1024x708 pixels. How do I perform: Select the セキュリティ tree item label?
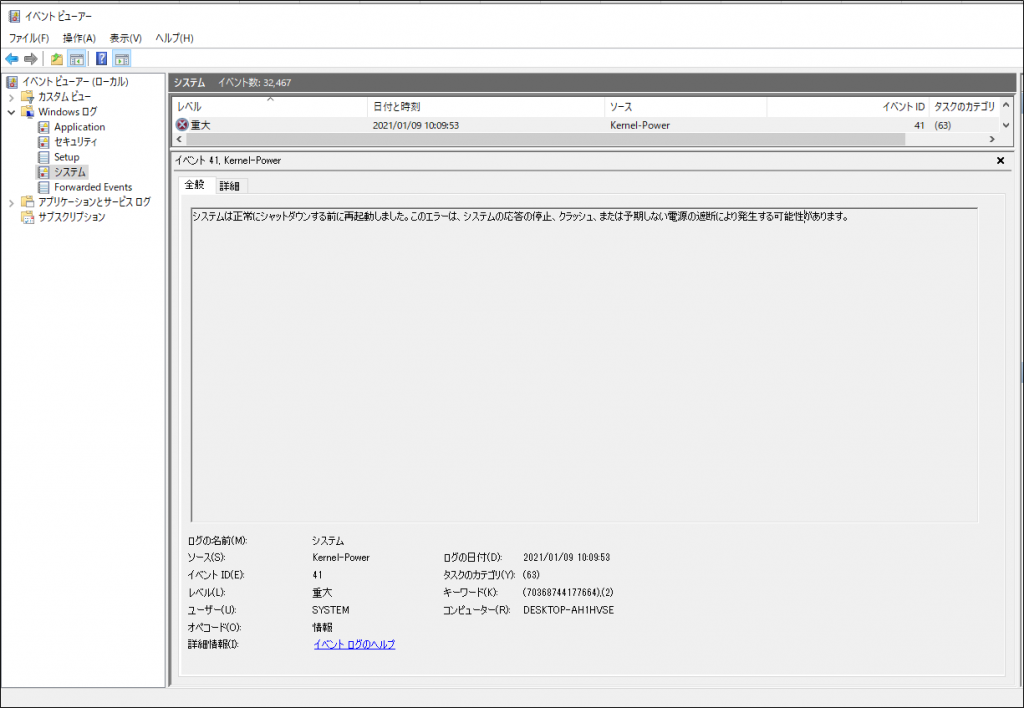[76, 142]
